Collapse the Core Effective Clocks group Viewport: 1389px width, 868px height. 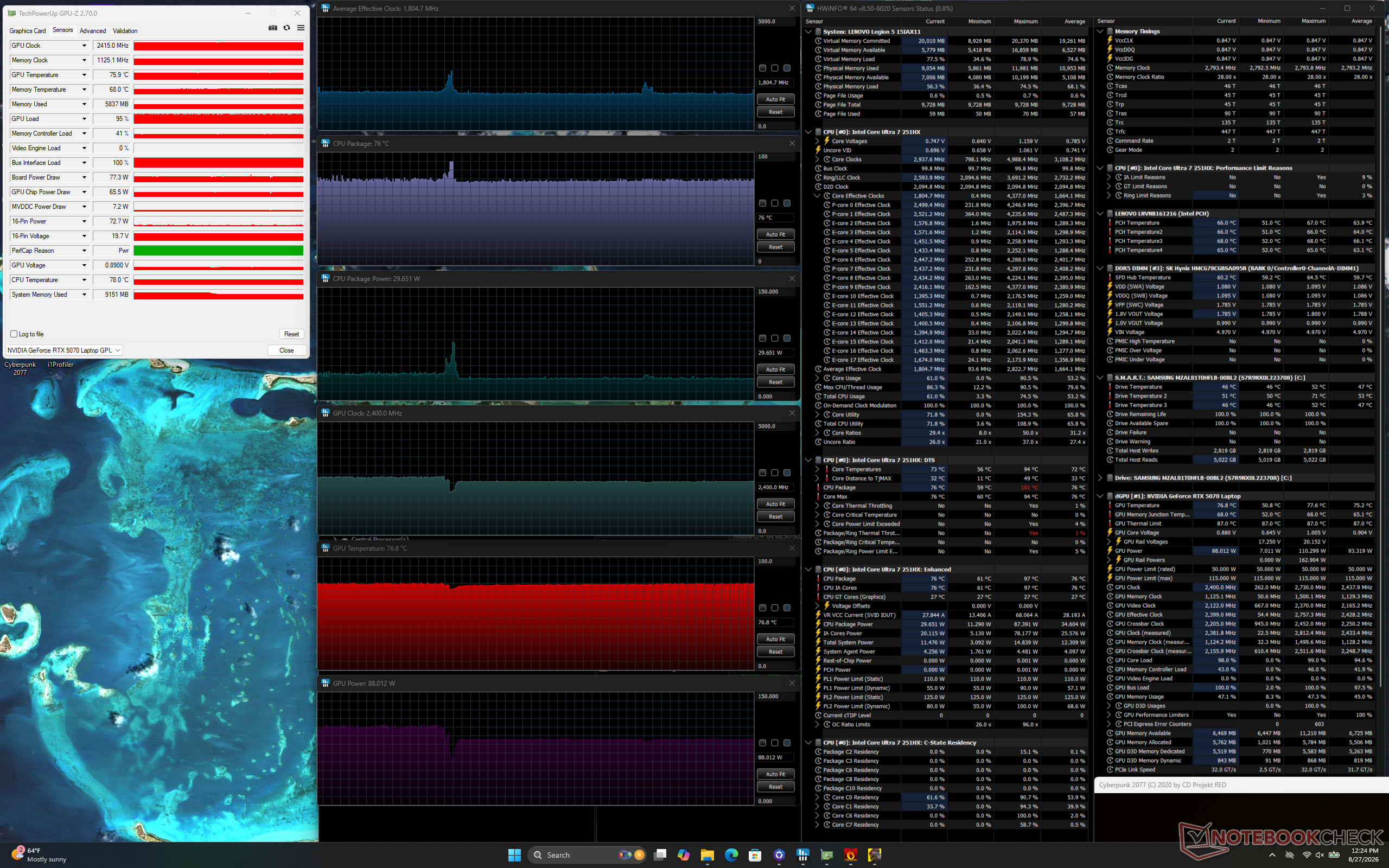(818, 196)
